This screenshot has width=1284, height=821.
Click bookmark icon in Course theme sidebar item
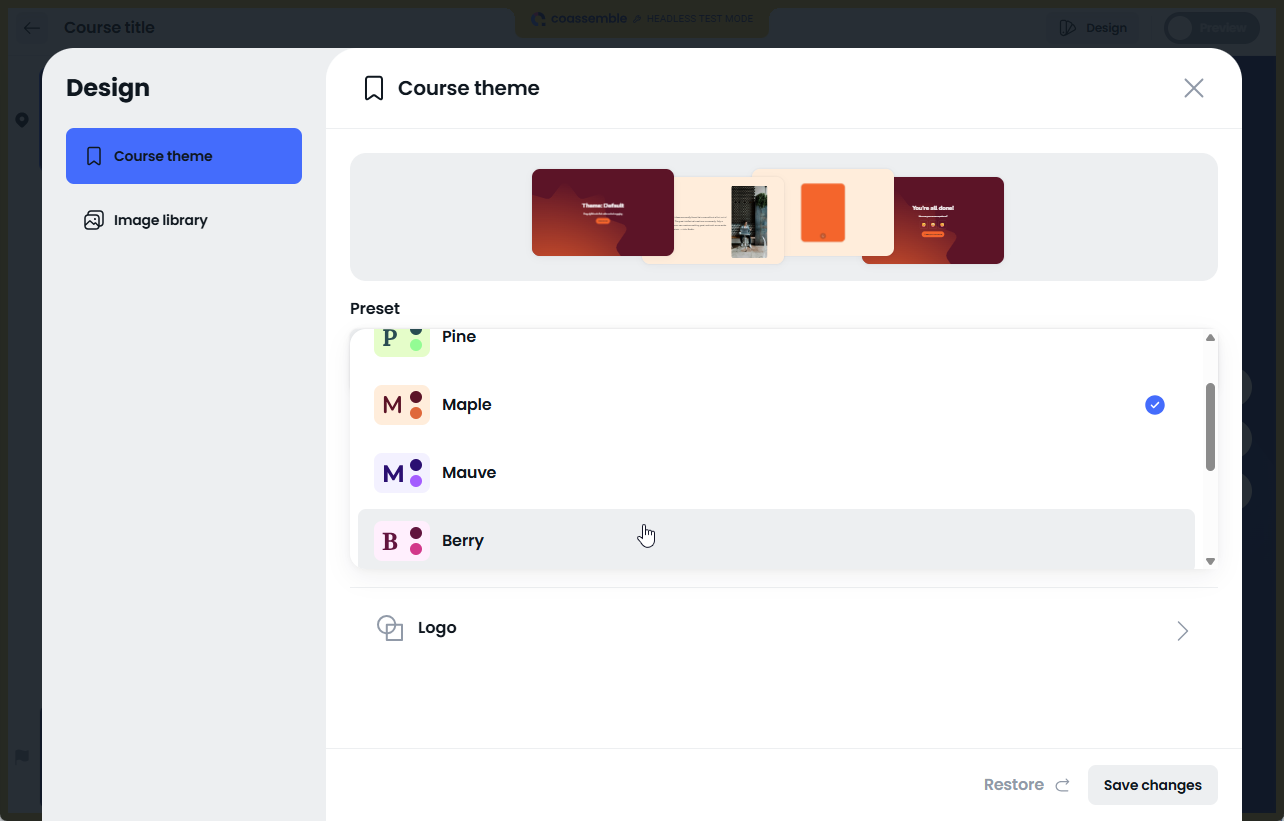94,156
